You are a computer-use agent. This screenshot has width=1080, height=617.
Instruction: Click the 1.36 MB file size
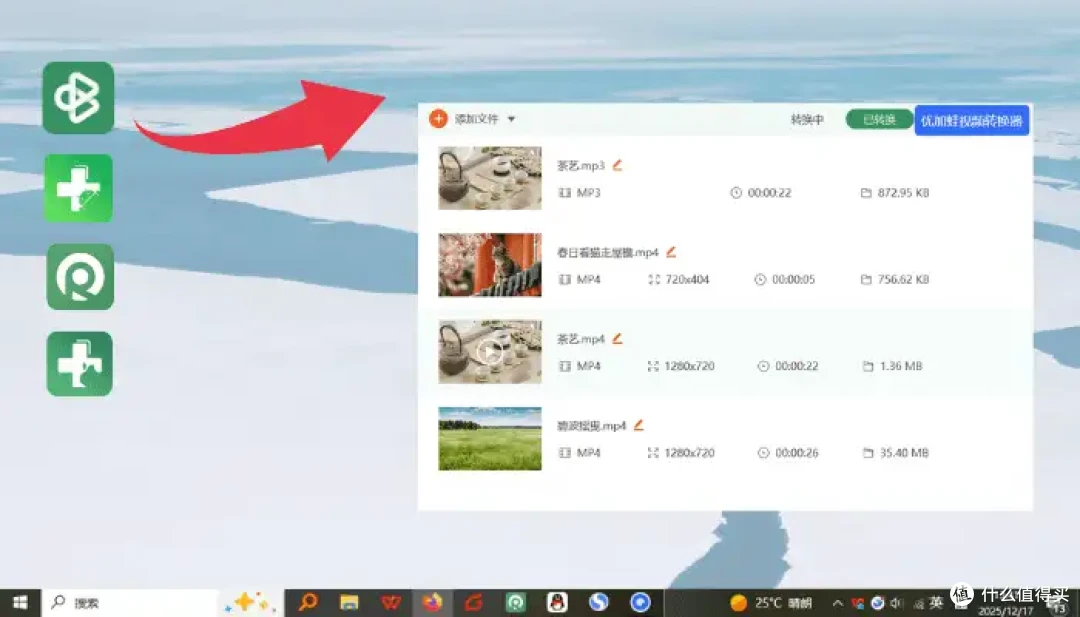click(901, 366)
